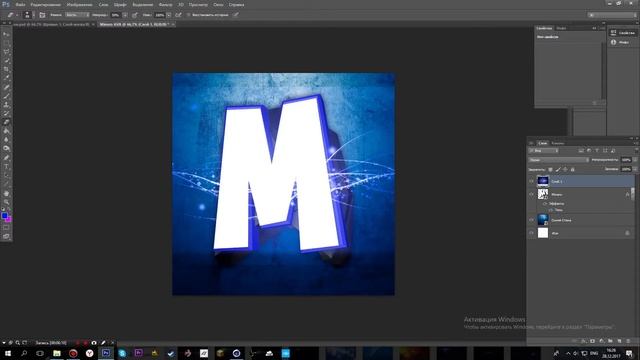Image resolution: width=640 pixels, height=360 pixels.
Task: Select the Eyedropper tool
Action: tap(6, 78)
